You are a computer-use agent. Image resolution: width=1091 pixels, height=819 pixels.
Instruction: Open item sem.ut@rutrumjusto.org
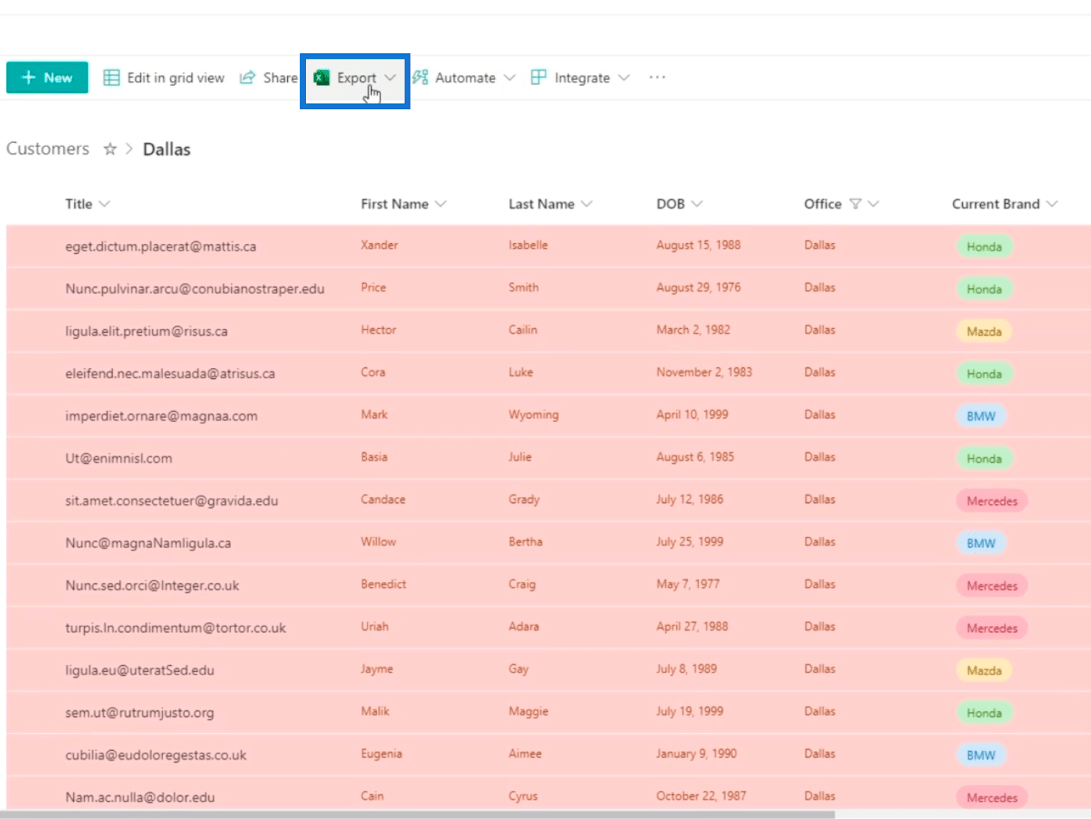[x=139, y=713]
